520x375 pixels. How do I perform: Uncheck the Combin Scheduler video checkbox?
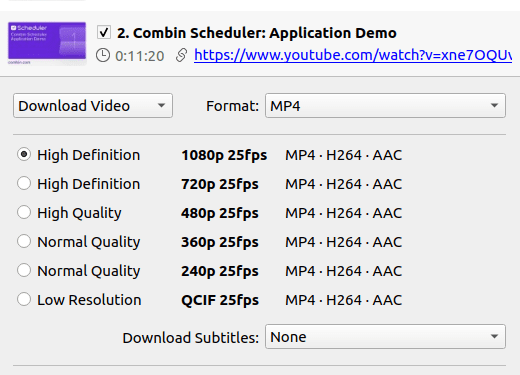click(x=104, y=33)
